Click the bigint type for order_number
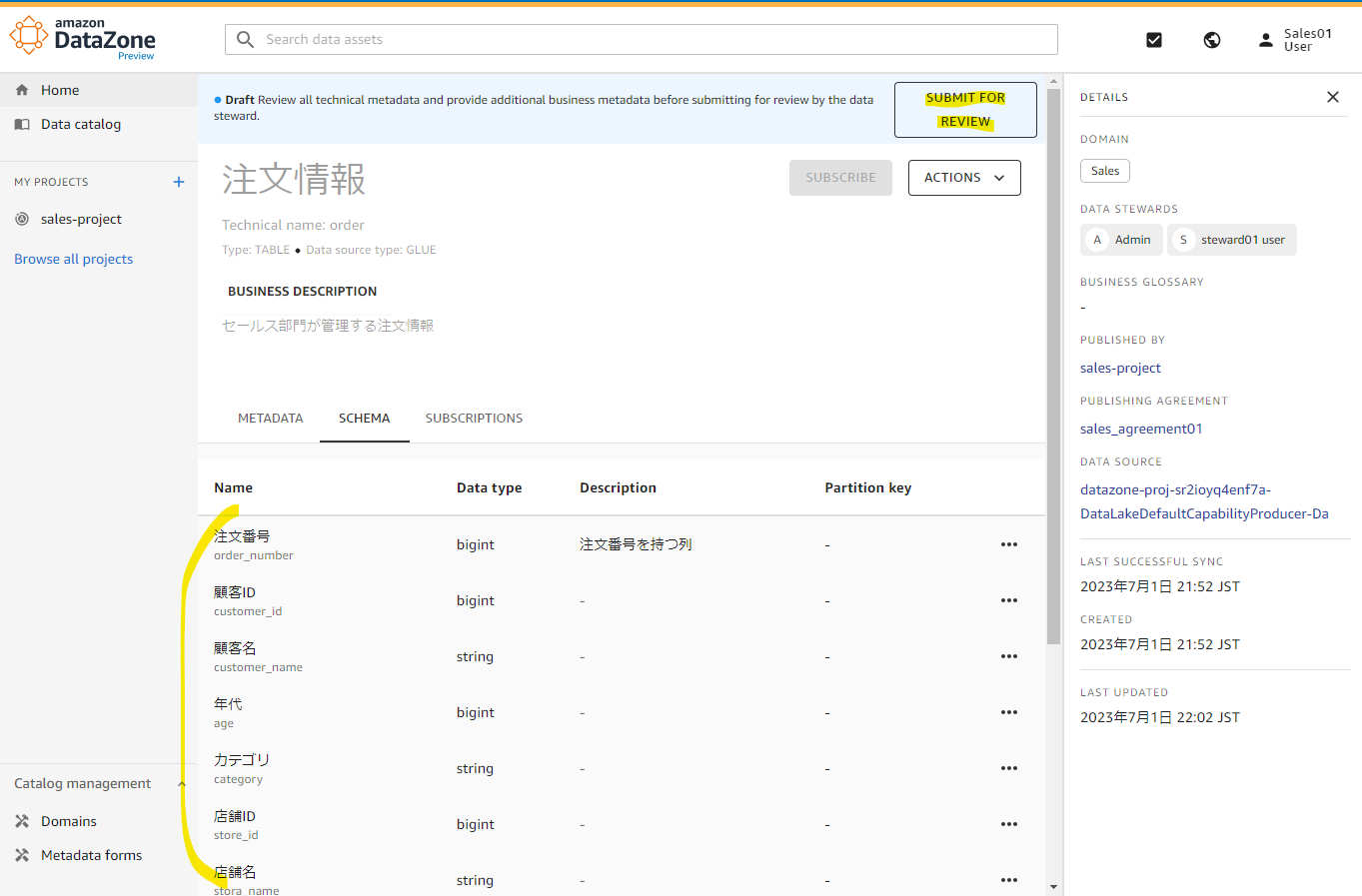This screenshot has height=896, width=1362. click(x=476, y=544)
